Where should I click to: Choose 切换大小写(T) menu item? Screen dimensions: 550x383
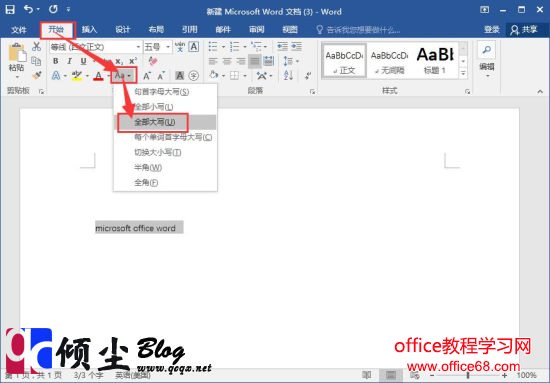pyautogui.click(x=165, y=152)
